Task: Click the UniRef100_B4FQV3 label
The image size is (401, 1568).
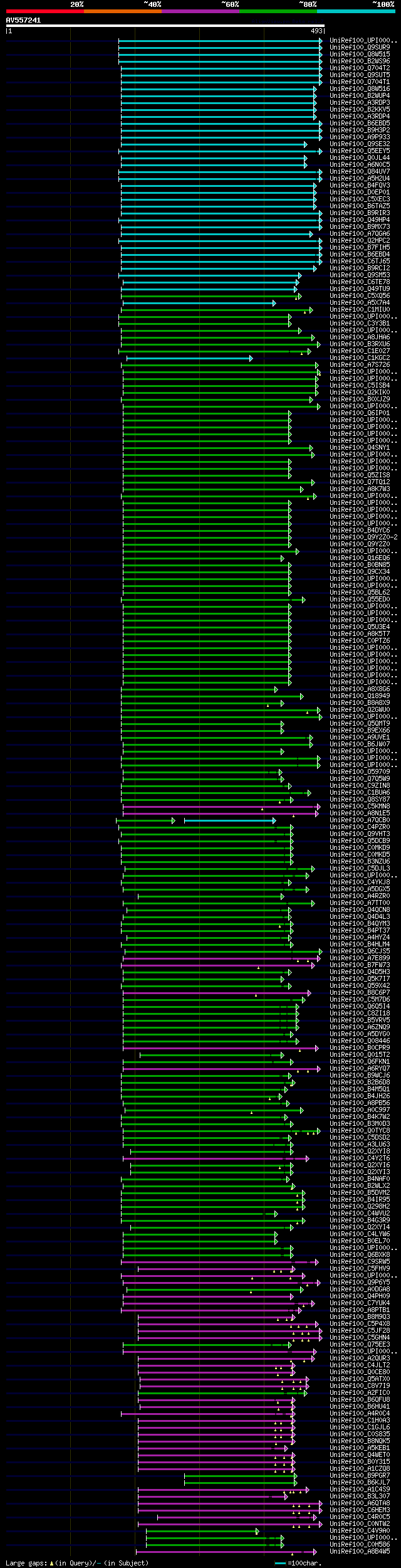Action: coord(360,185)
